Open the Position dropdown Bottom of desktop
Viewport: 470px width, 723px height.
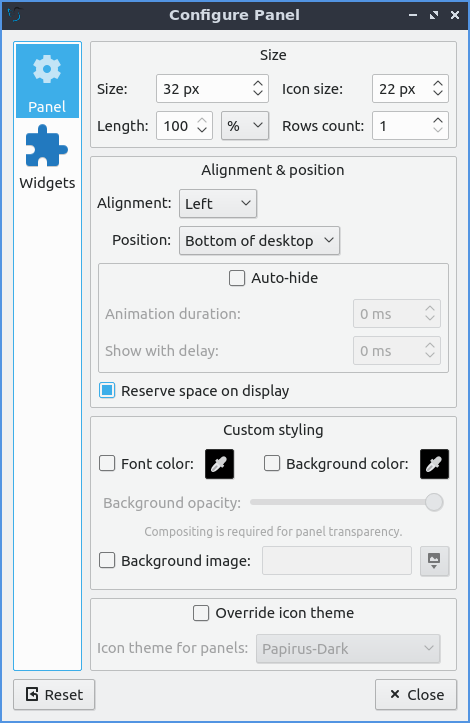pos(259,240)
